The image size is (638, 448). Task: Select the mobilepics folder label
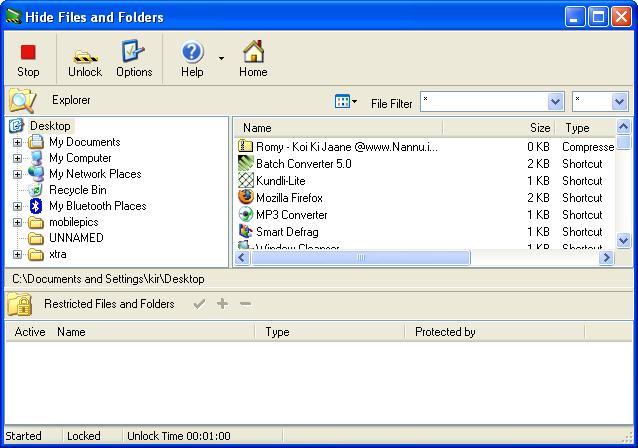point(74,222)
